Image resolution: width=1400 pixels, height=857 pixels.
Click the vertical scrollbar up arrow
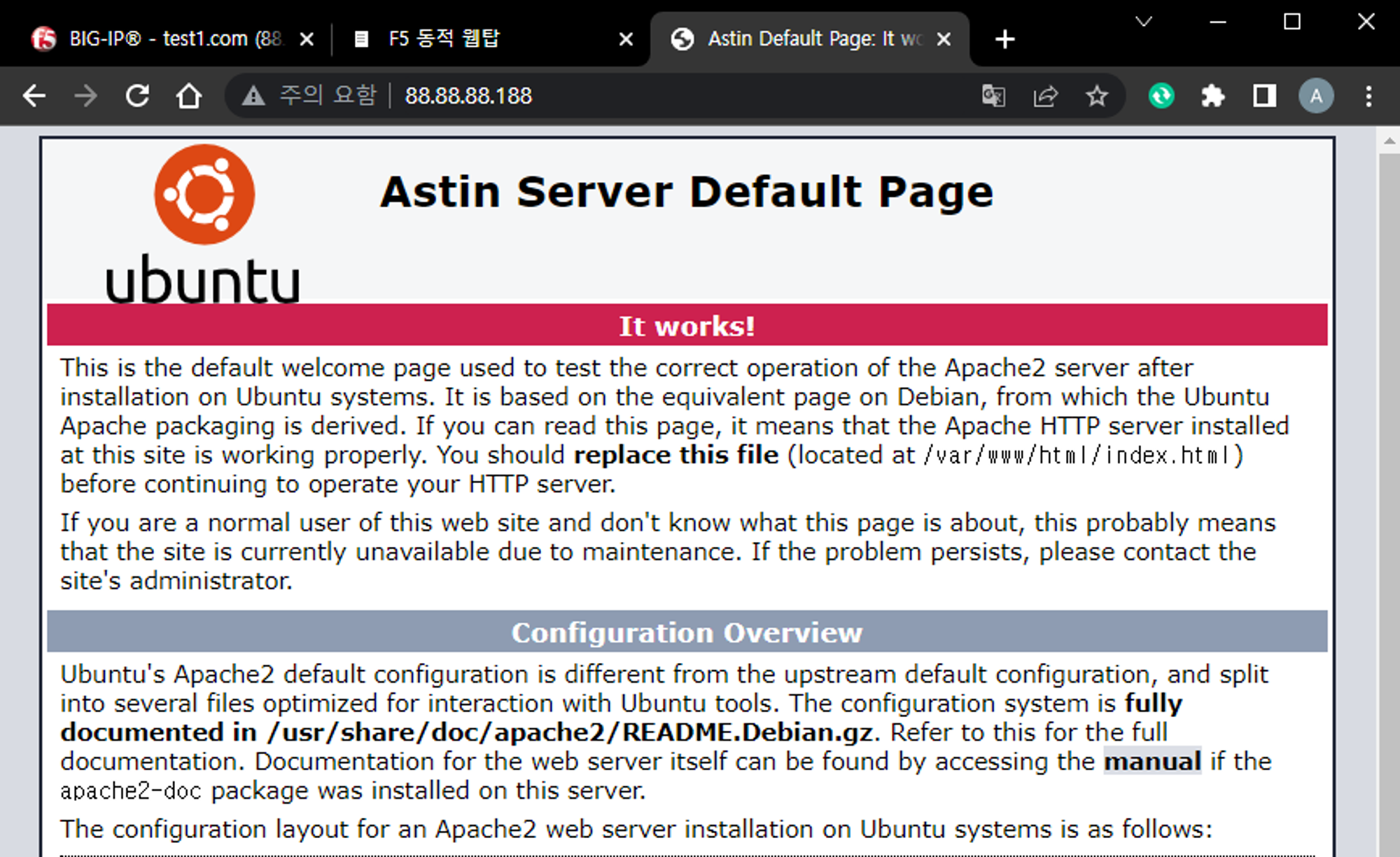click(x=1389, y=142)
